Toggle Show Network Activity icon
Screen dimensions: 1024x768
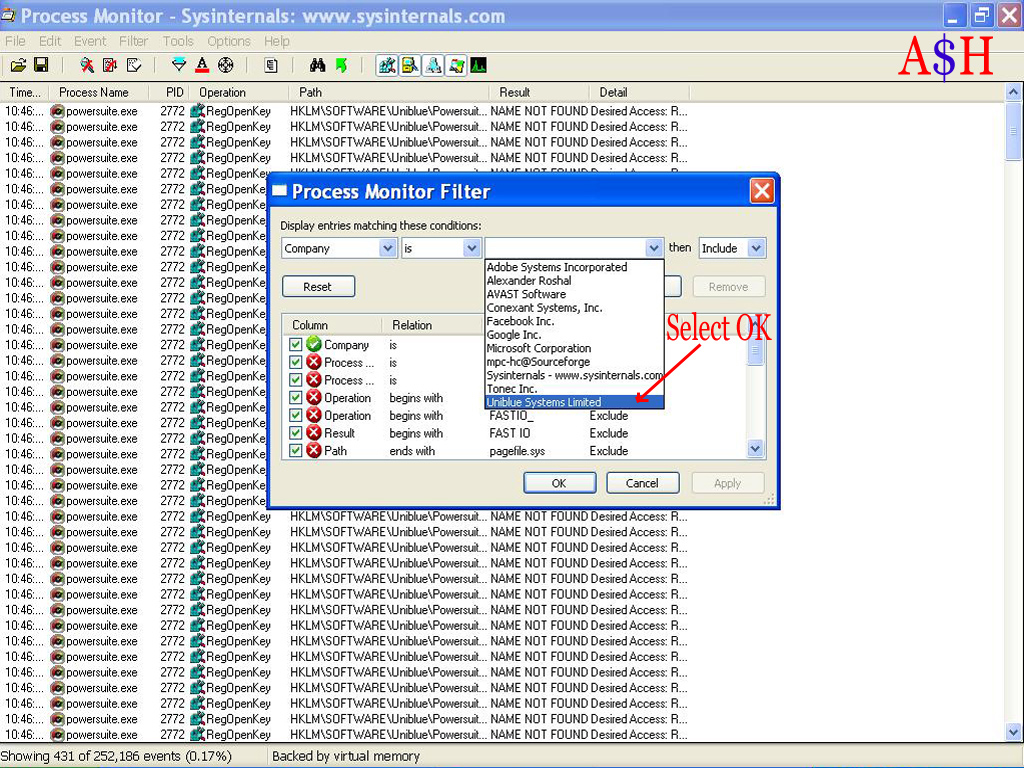[x=433, y=65]
